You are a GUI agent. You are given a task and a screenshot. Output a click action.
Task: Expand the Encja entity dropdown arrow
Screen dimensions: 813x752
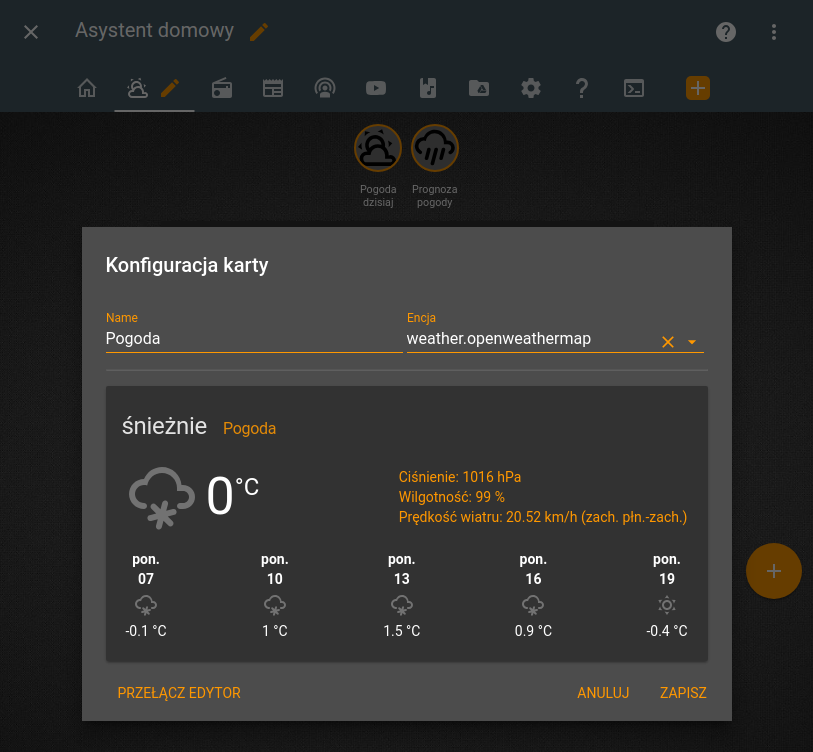click(x=692, y=342)
